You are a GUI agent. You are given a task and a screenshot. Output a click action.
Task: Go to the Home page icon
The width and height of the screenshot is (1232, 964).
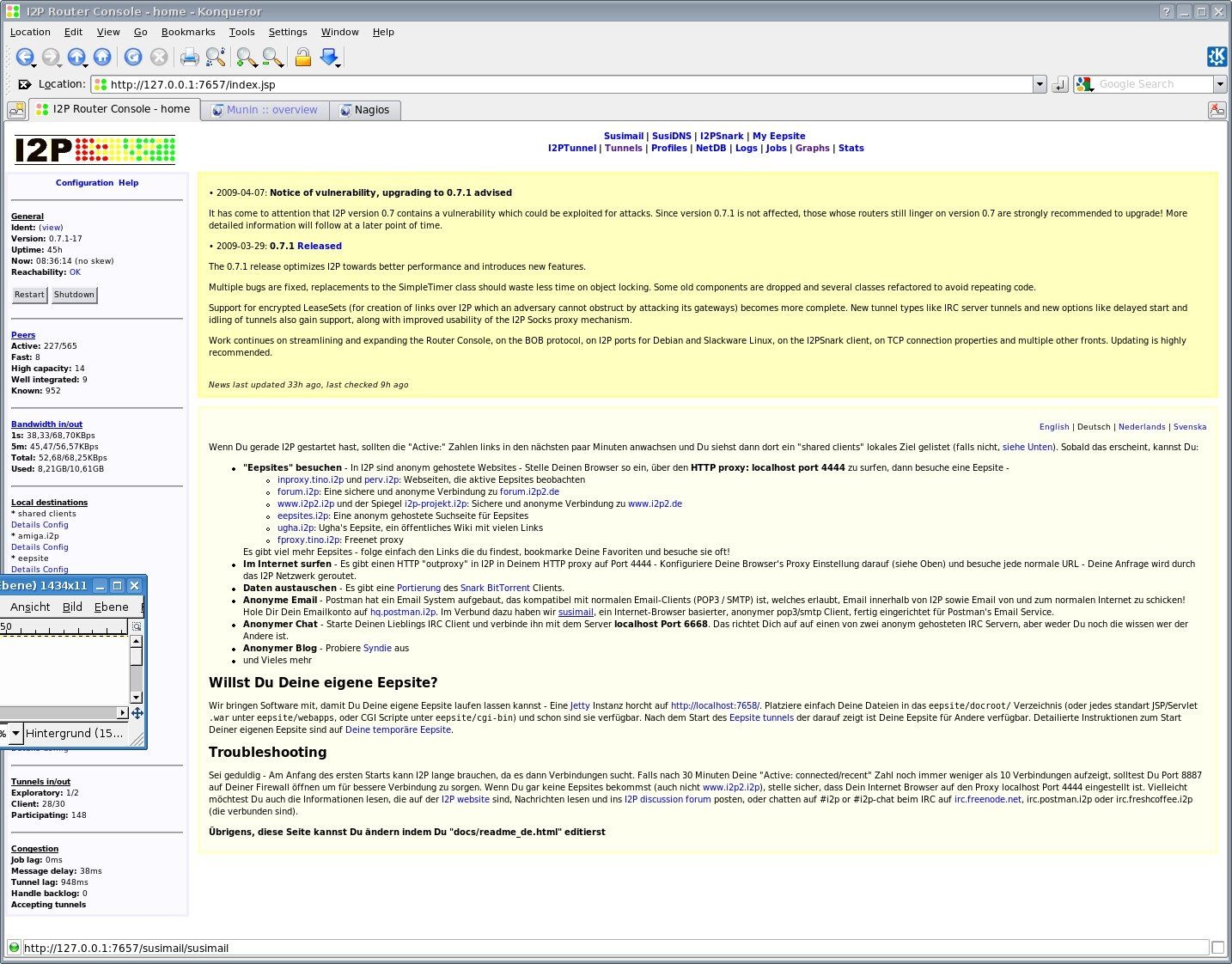tap(102, 58)
